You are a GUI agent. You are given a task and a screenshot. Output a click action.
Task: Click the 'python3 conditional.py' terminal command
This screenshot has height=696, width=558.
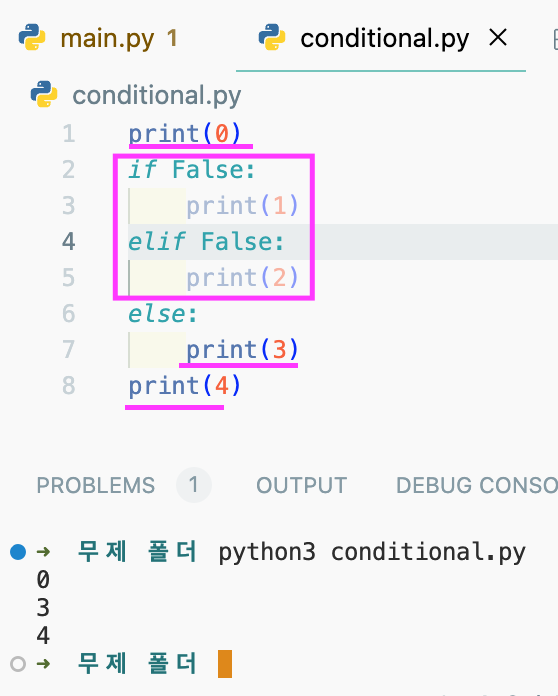tap(372, 553)
